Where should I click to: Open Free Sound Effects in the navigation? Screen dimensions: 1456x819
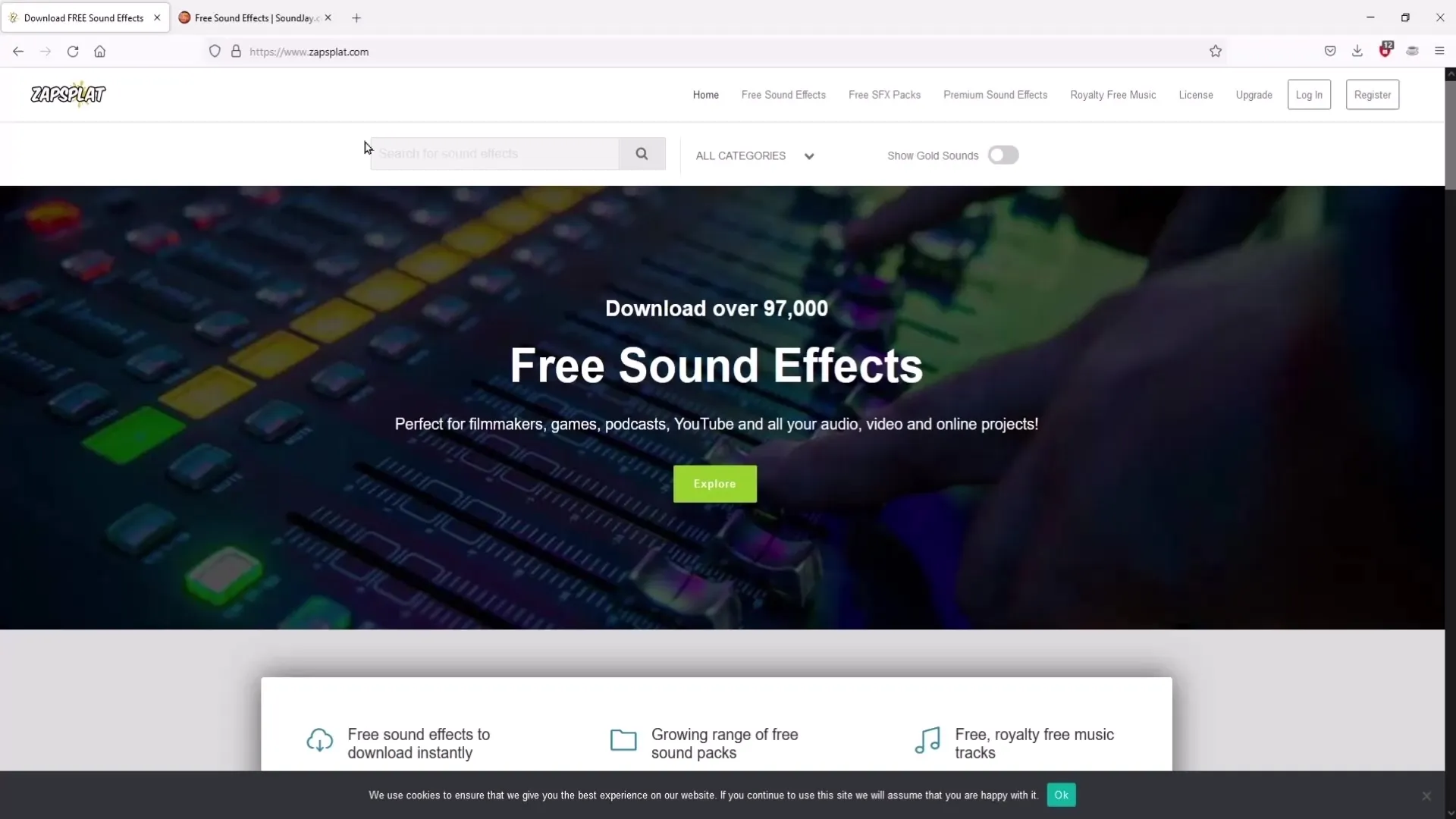tap(783, 95)
